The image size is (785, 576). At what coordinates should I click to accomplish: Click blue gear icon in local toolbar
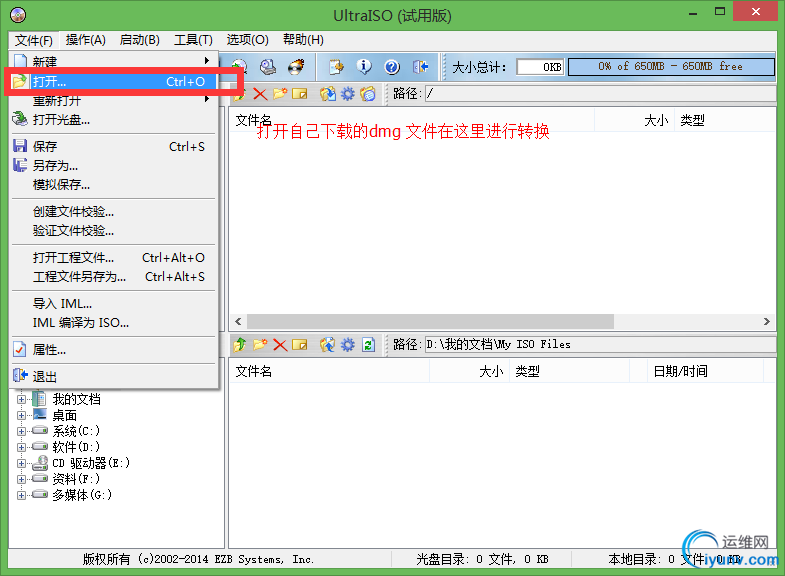tap(347, 345)
